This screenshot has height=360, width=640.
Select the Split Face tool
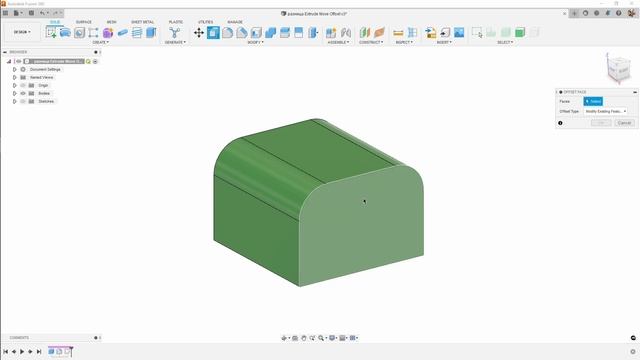click(x=299, y=33)
